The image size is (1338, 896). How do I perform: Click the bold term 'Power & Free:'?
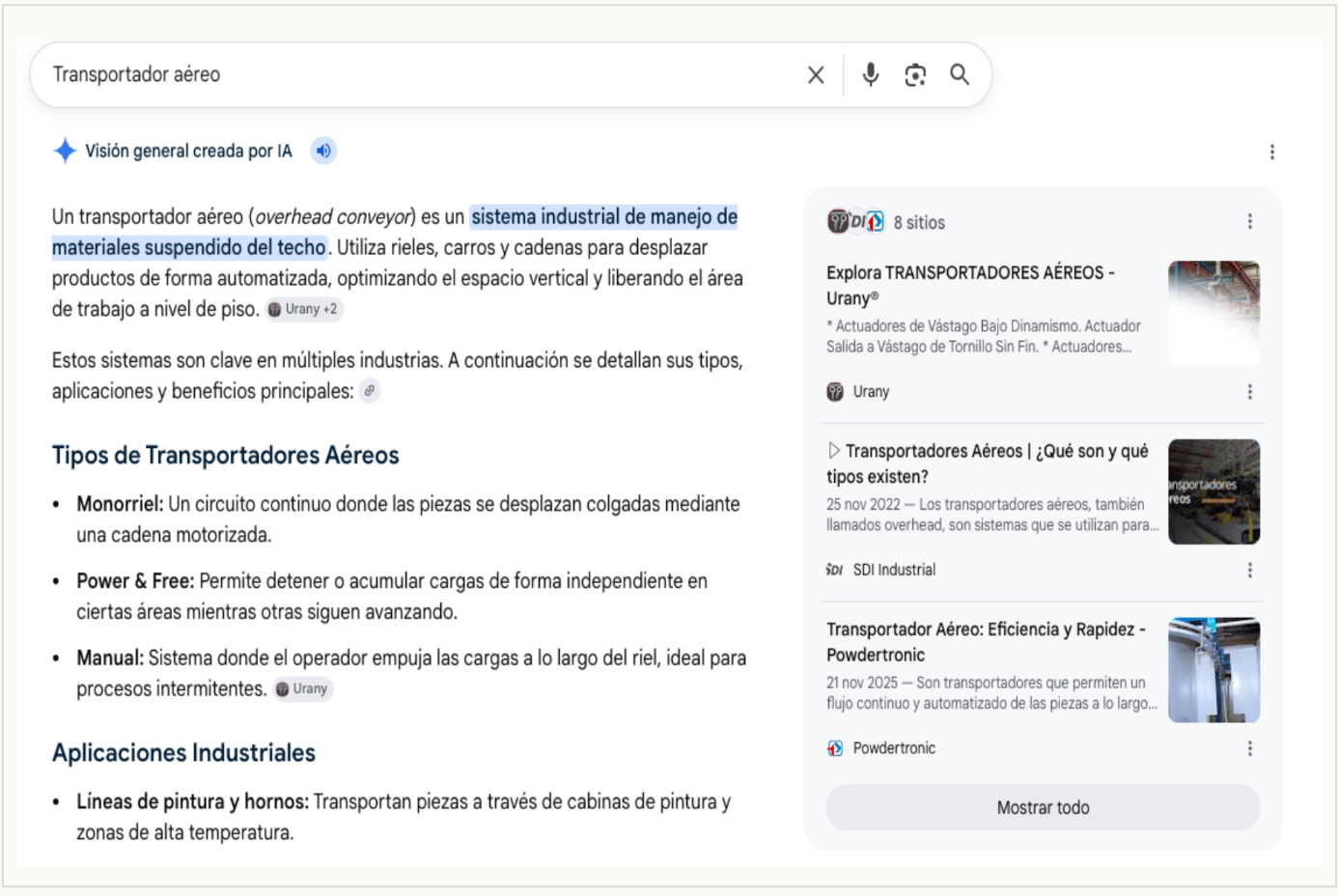tap(135, 581)
